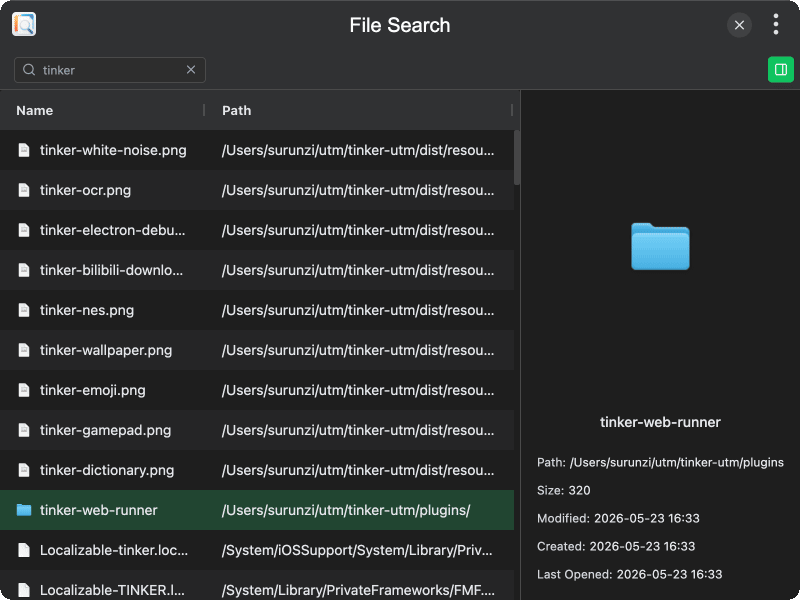
Task: Click file icon next to tinker-dictionary.png
Action: (x=24, y=470)
